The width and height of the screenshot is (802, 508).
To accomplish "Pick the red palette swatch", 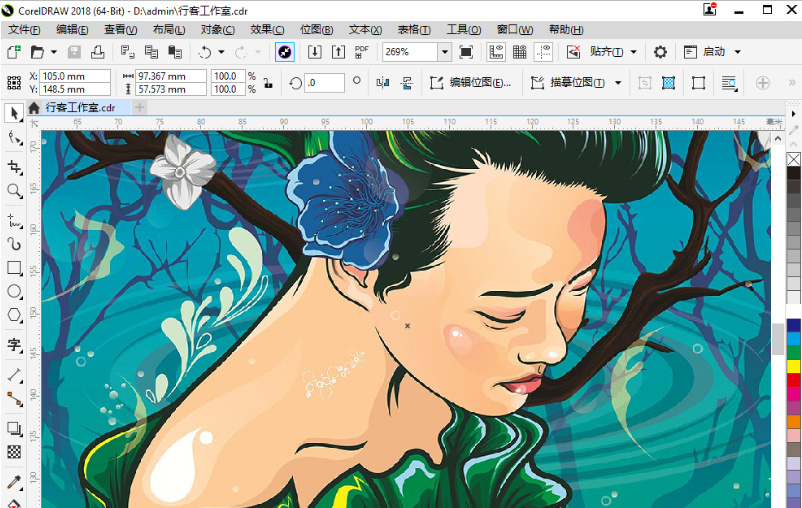I will pyautogui.click(x=793, y=380).
